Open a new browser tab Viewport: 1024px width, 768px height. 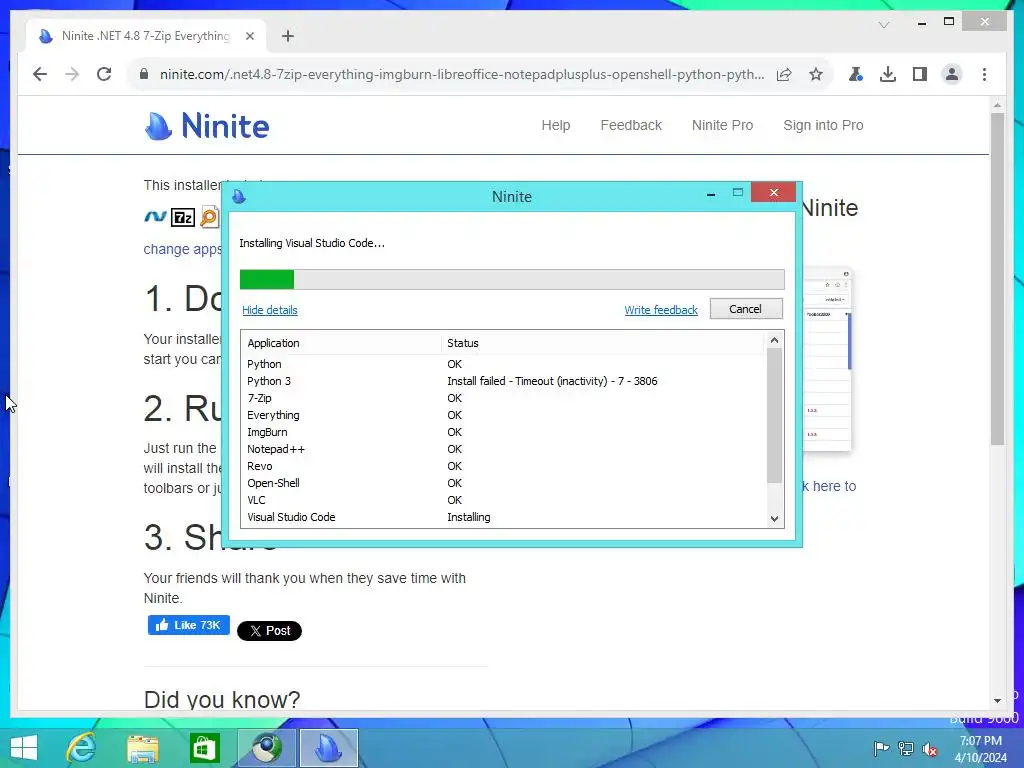(x=288, y=36)
